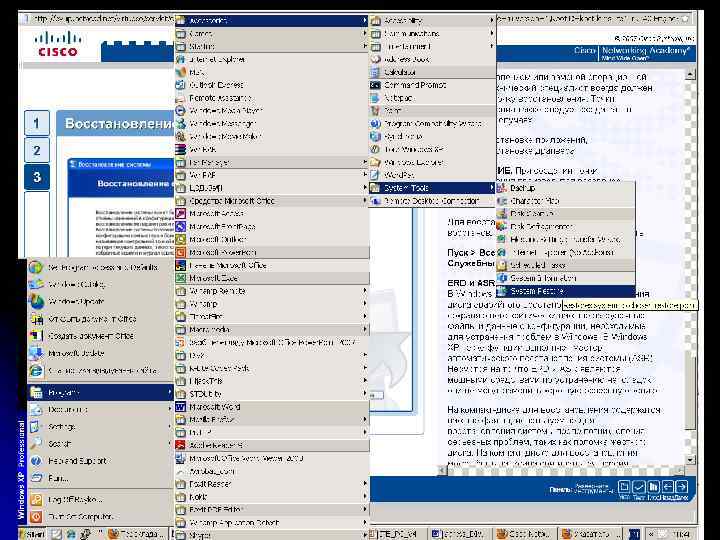Launch Microsoft PowerPoint

pyautogui.click(x=272, y=253)
